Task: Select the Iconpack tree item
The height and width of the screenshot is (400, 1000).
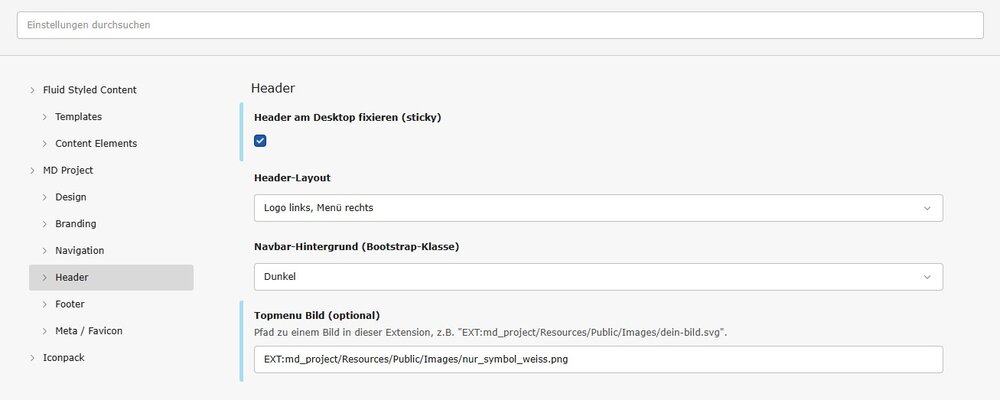Action: tap(63, 357)
